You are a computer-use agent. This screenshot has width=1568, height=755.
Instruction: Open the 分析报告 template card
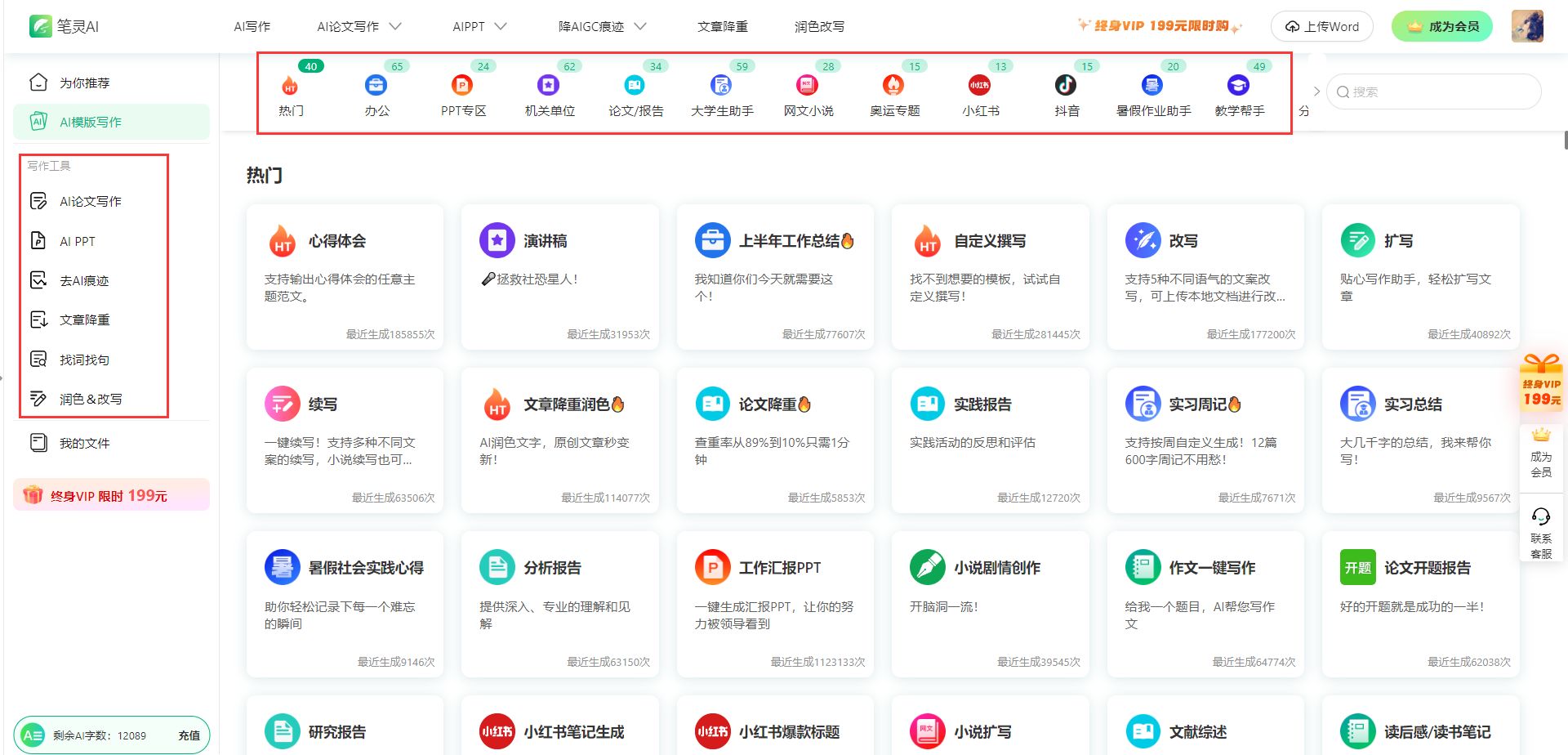click(x=560, y=605)
